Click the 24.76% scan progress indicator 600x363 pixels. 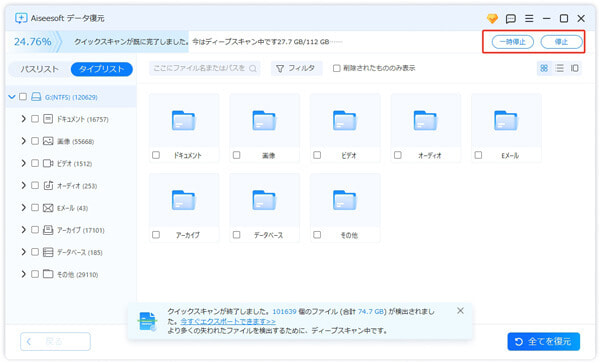33,42
